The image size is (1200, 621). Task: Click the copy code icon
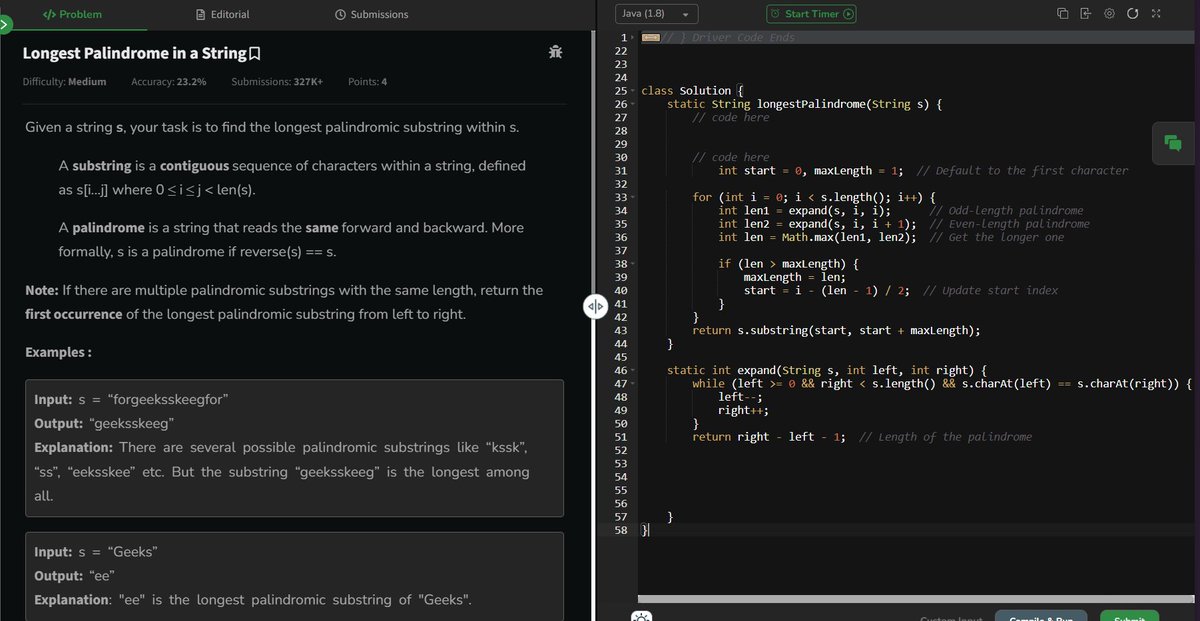click(1063, 14)
